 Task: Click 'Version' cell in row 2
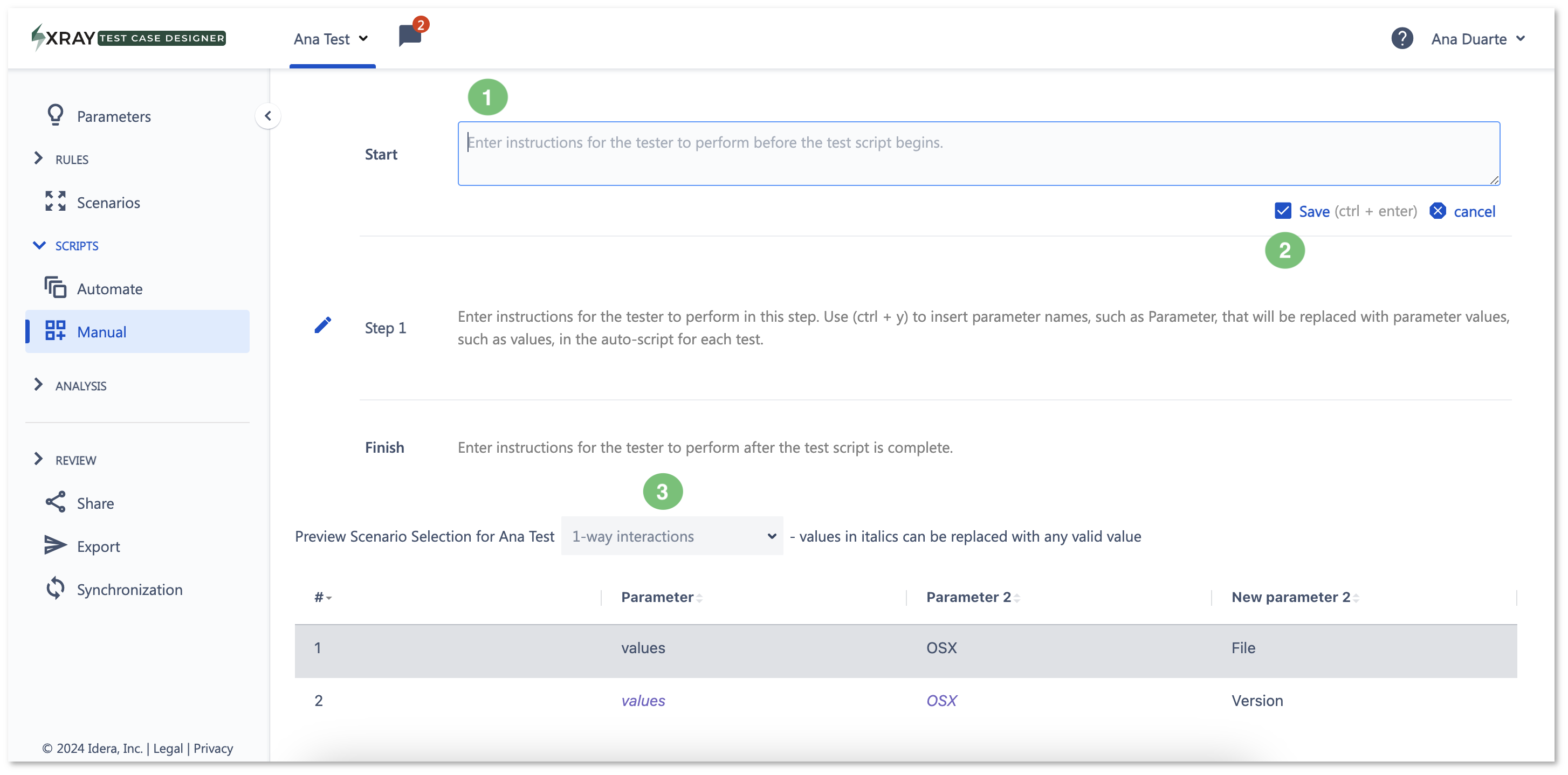(x=1257, y=700)
